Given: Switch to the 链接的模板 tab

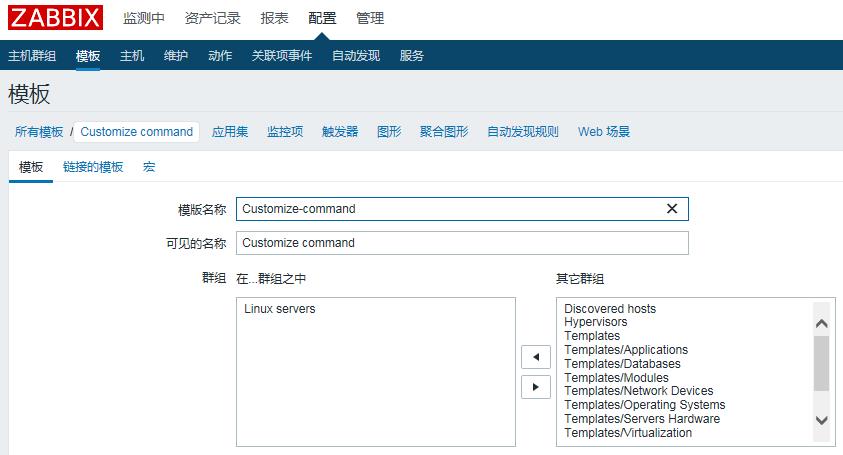Looking at the screenshot, I should (x=93, y=167).
